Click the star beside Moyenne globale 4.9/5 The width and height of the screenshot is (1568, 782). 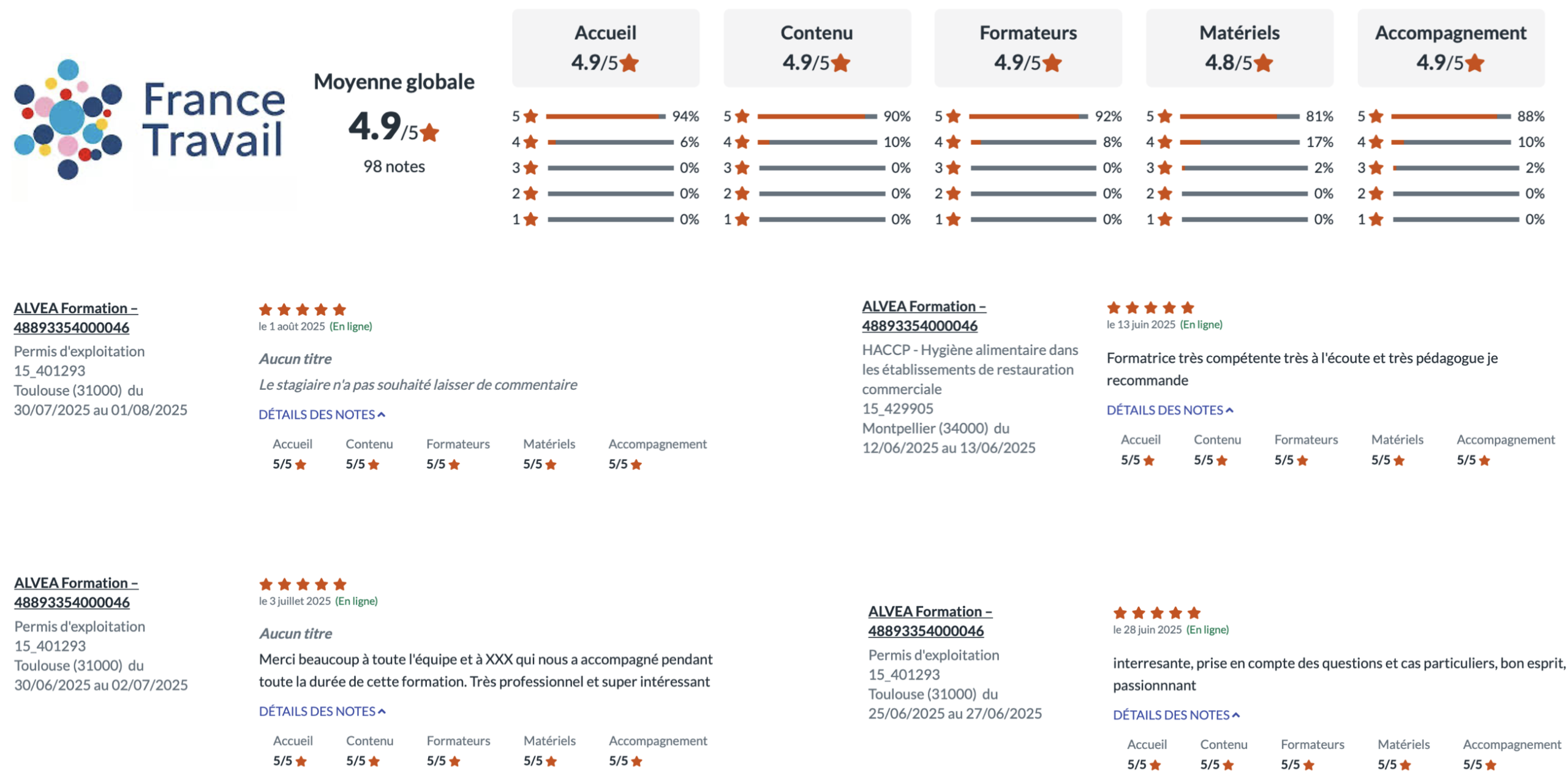429,132
